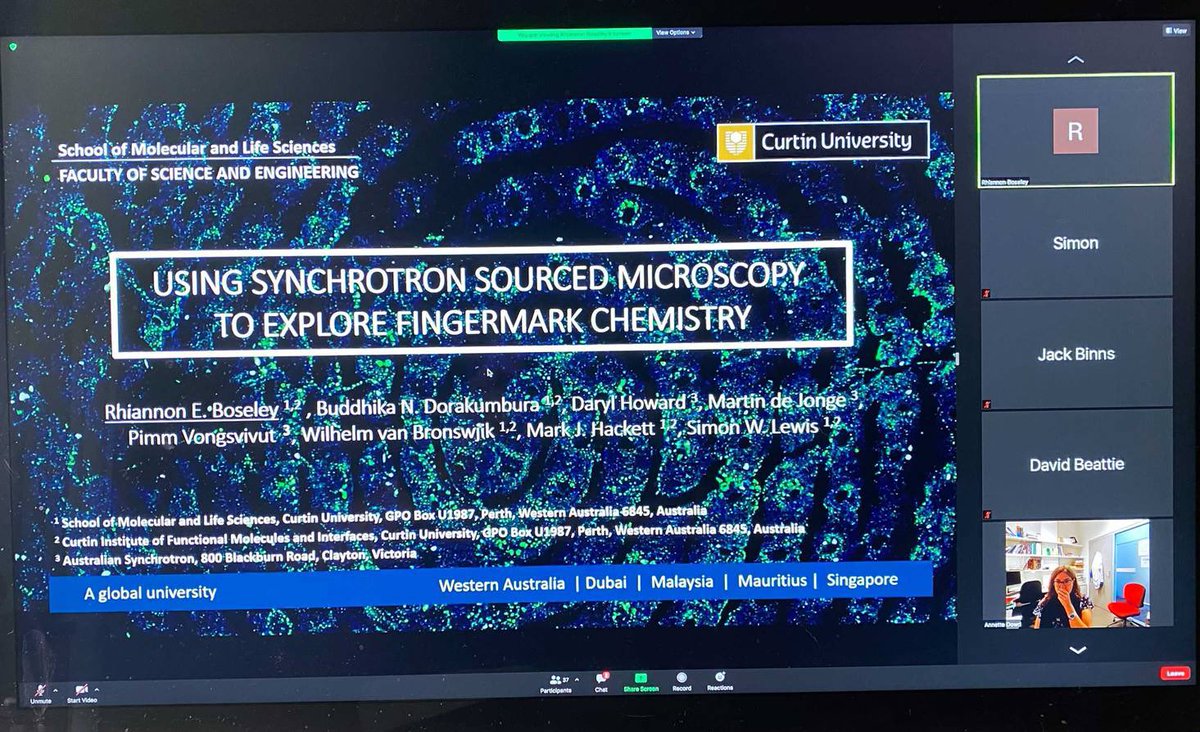Select Rhiannon Boseley's participant tile
This screenshot has width=1200, height=732.
coord(1075,130)
